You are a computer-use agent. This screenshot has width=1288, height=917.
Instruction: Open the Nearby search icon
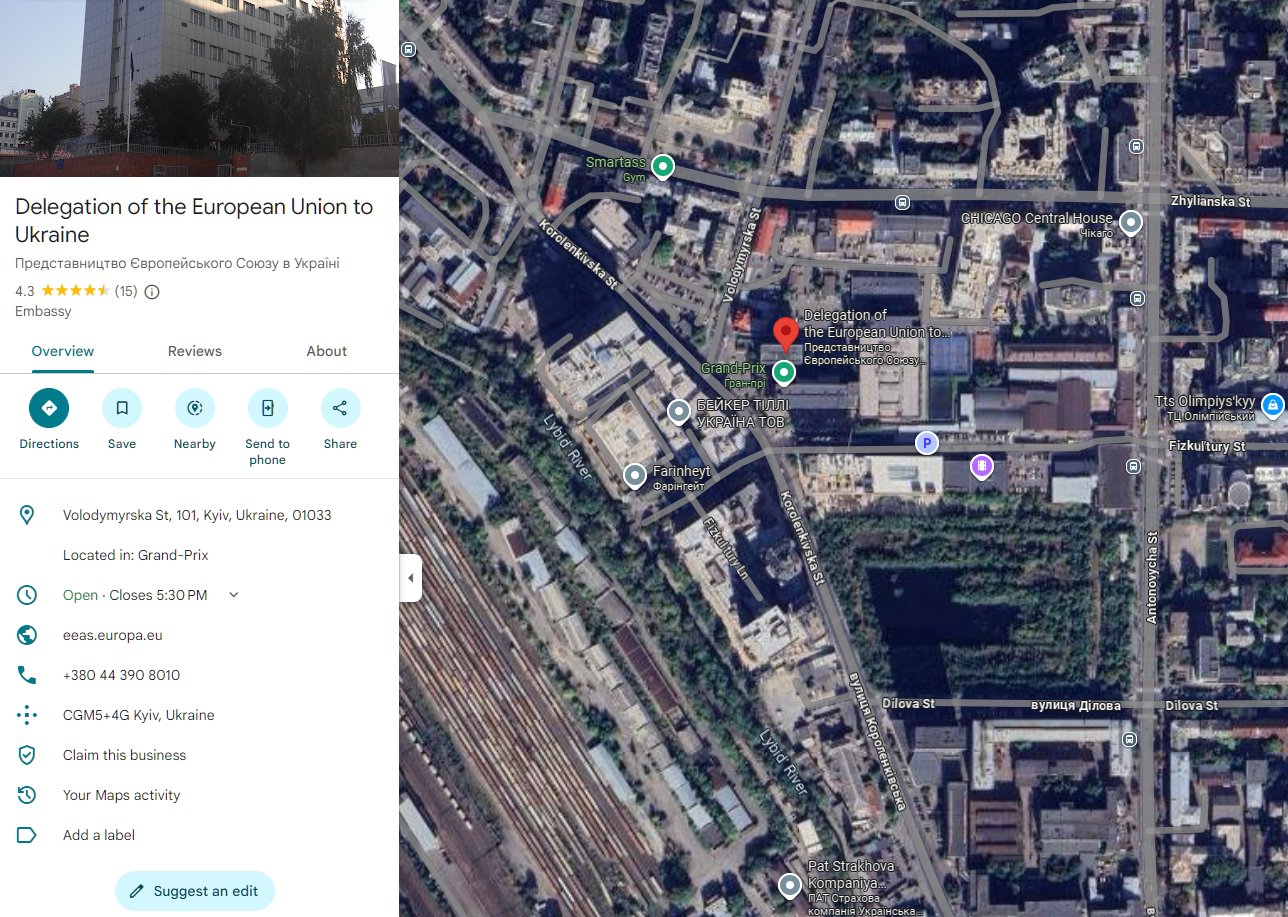tap(195, 408)
